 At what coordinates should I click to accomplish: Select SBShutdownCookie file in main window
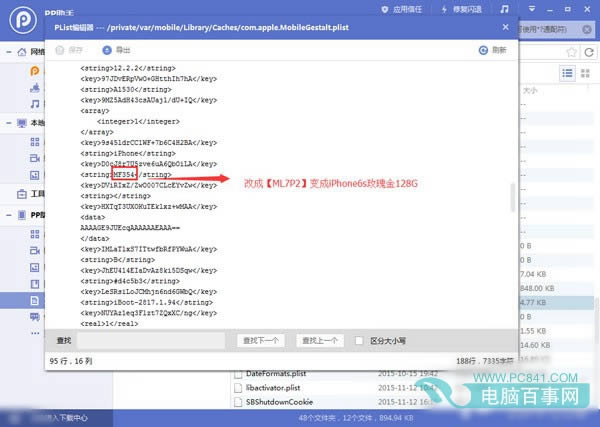279,402
